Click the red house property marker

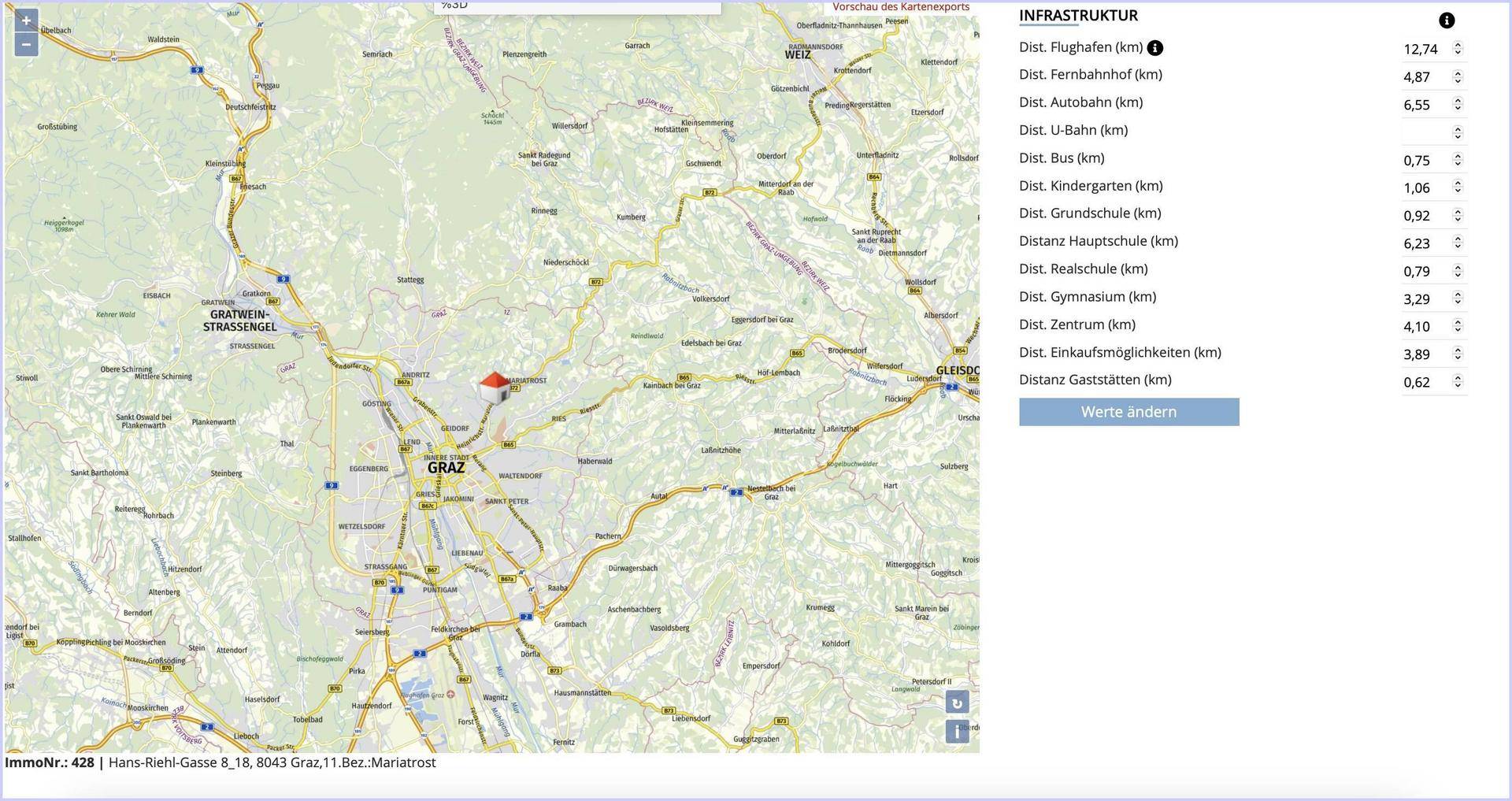(x=495, y=387)
